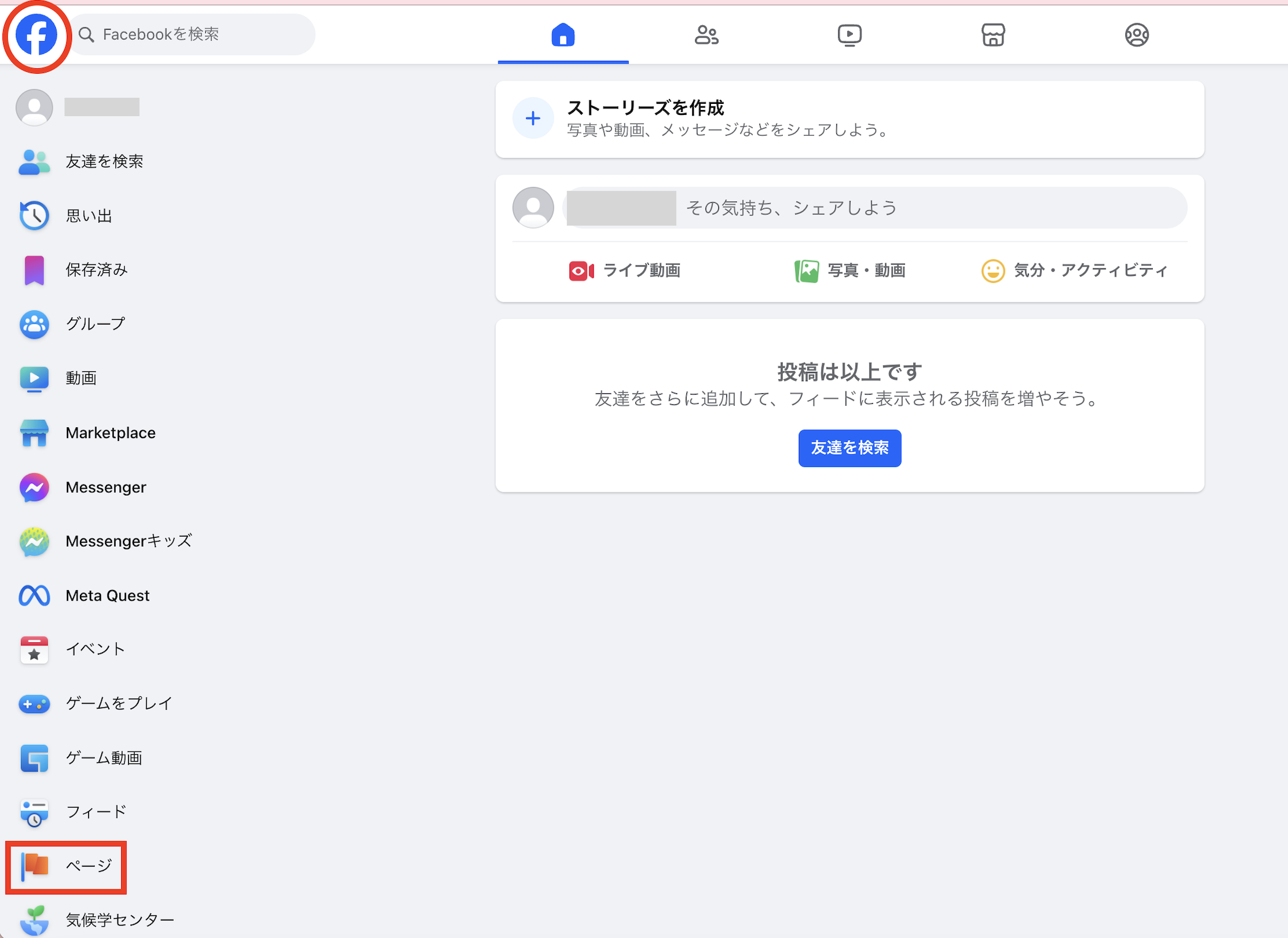Click the red ライブ動画 camera icon

click(581, 271)
